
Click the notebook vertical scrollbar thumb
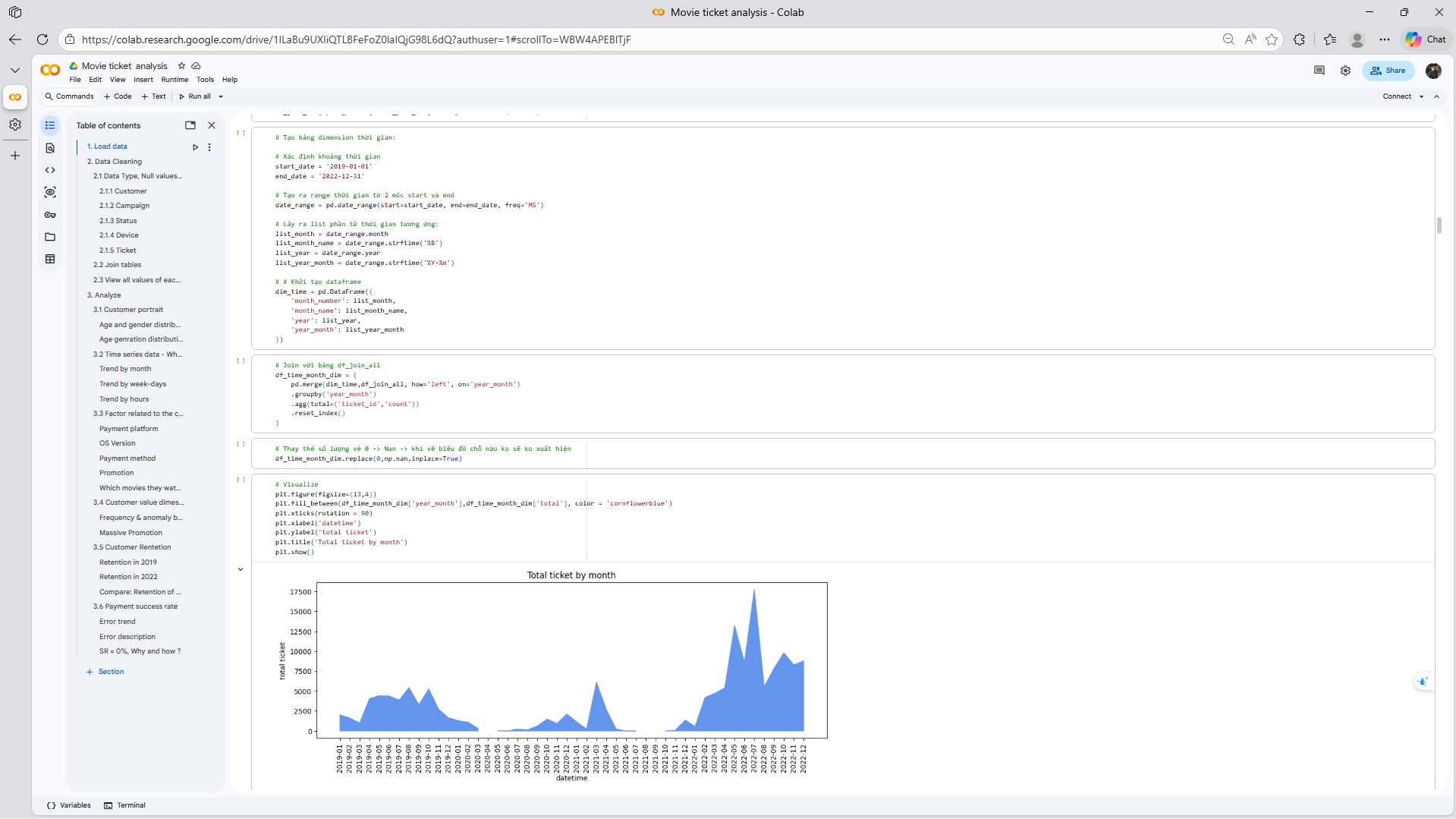(x=1439, y=225)
